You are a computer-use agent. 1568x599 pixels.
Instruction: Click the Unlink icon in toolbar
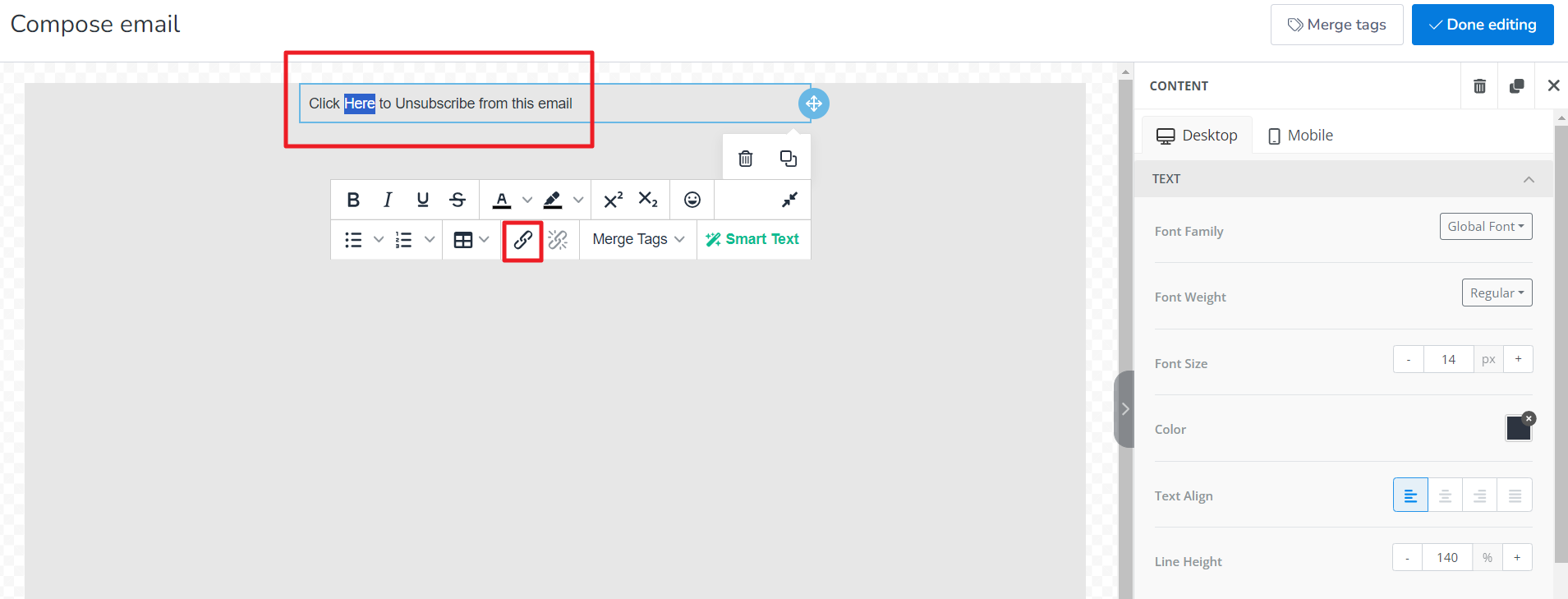[x=559, y=240]
